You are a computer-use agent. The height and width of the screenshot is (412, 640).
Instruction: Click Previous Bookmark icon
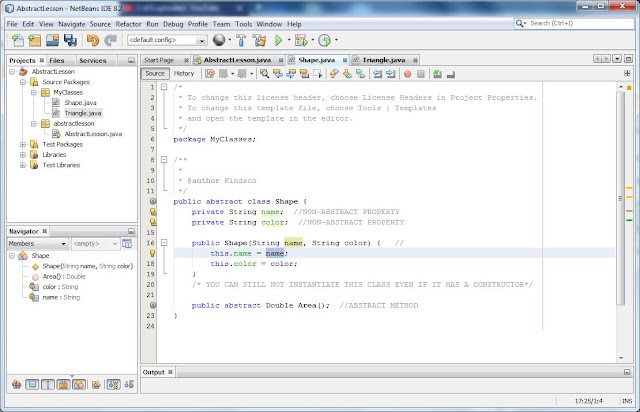tap(334, 73)
